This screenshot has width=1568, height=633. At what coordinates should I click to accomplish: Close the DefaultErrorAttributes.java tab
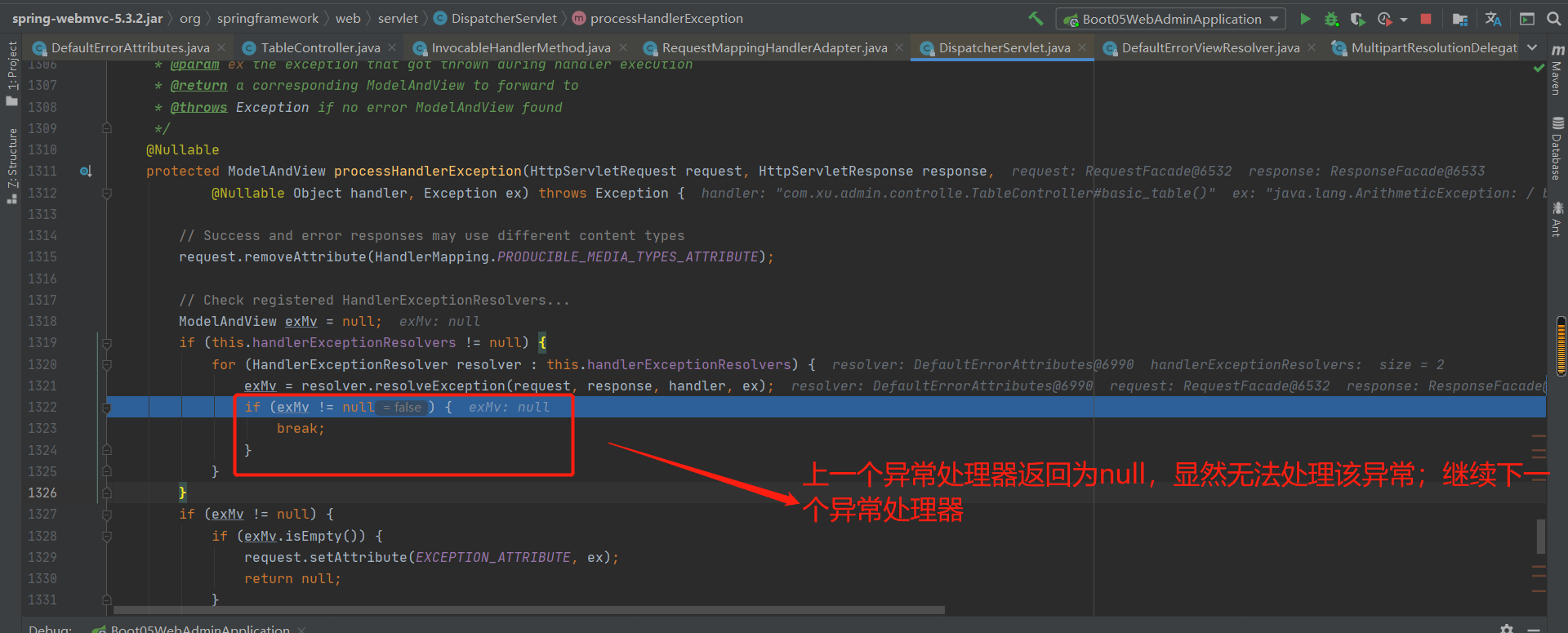coord(221,47)
